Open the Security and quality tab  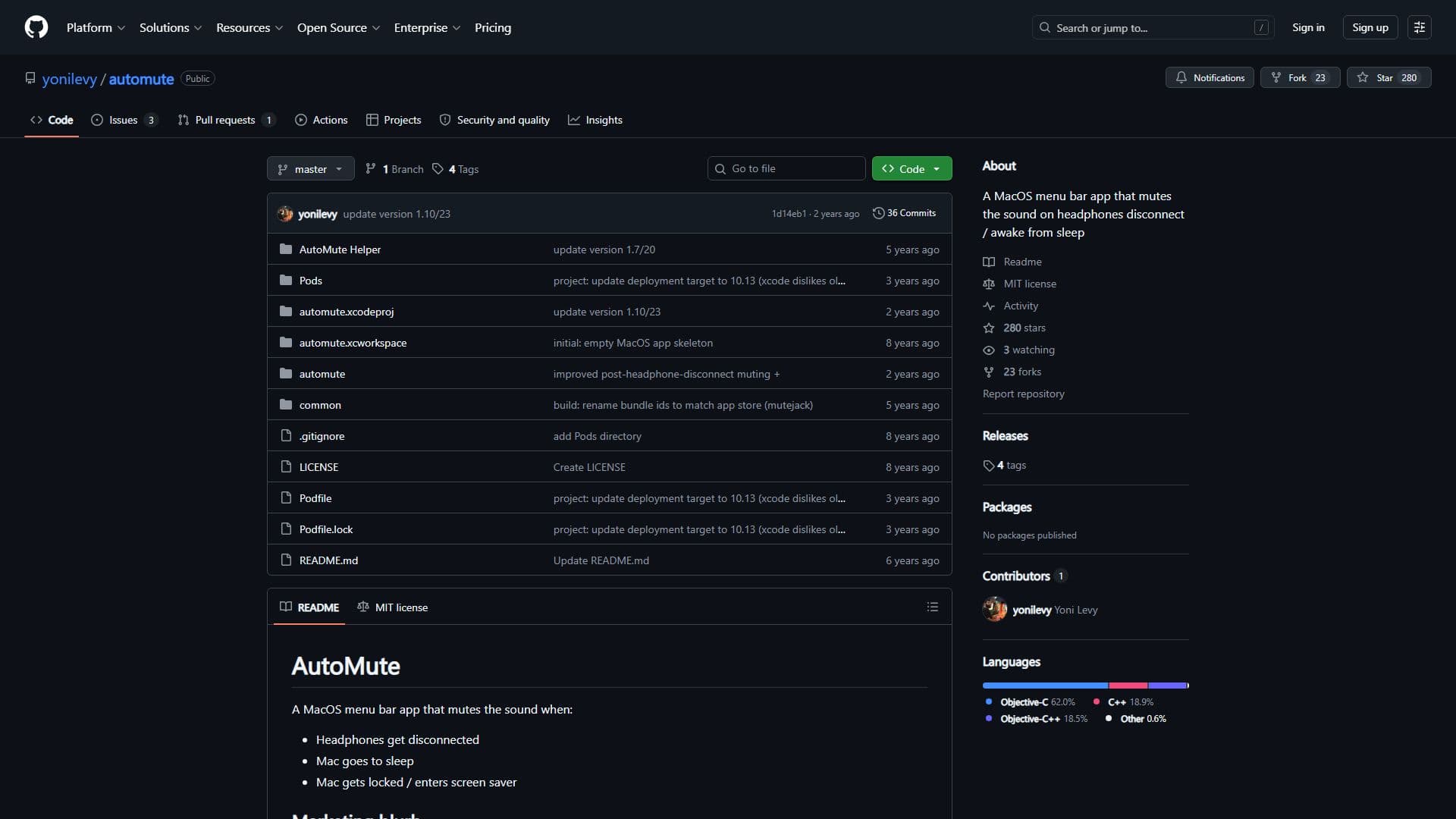click(494, 120)
